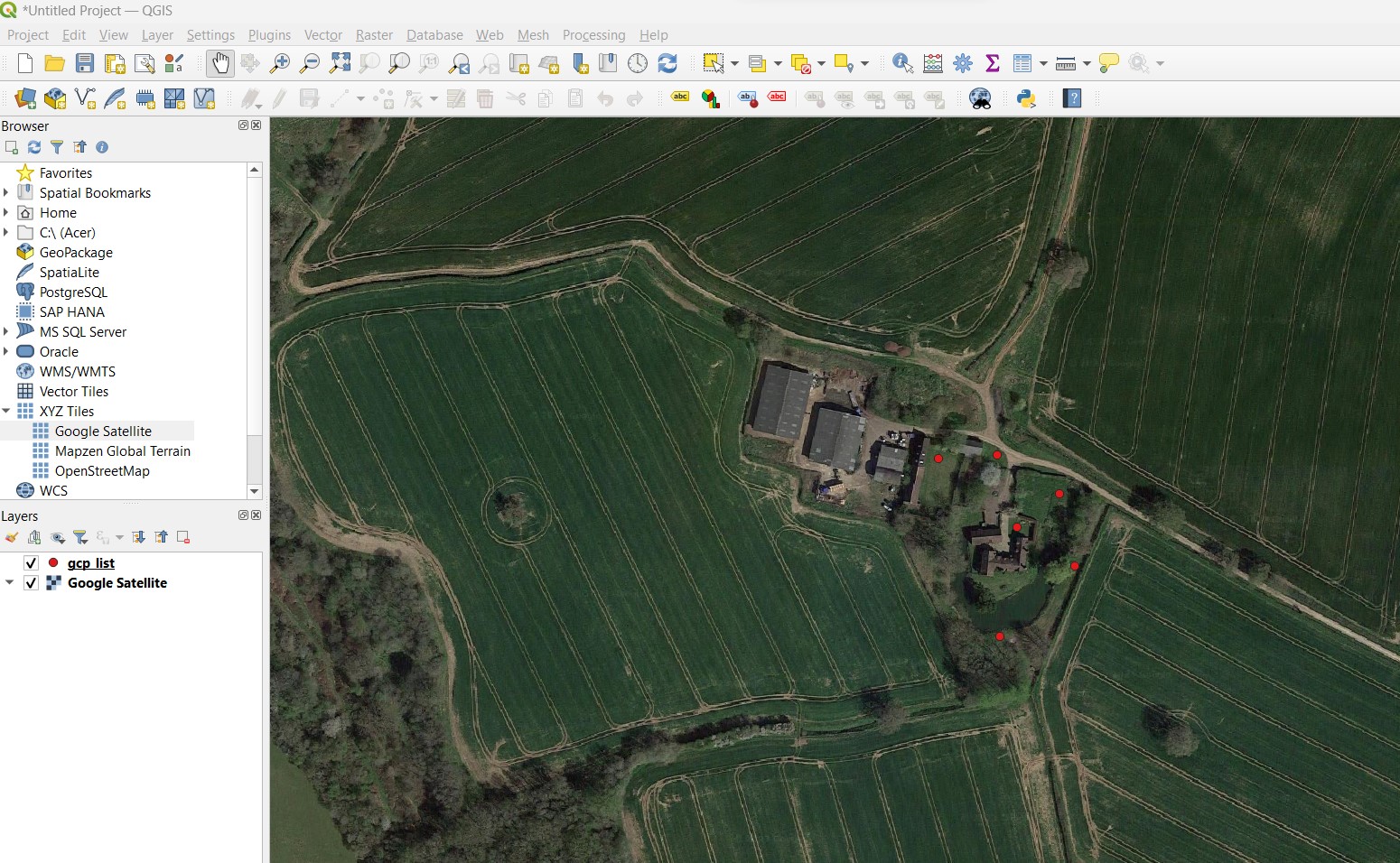Click the Refresh map canvas icon

pos(667,63)
